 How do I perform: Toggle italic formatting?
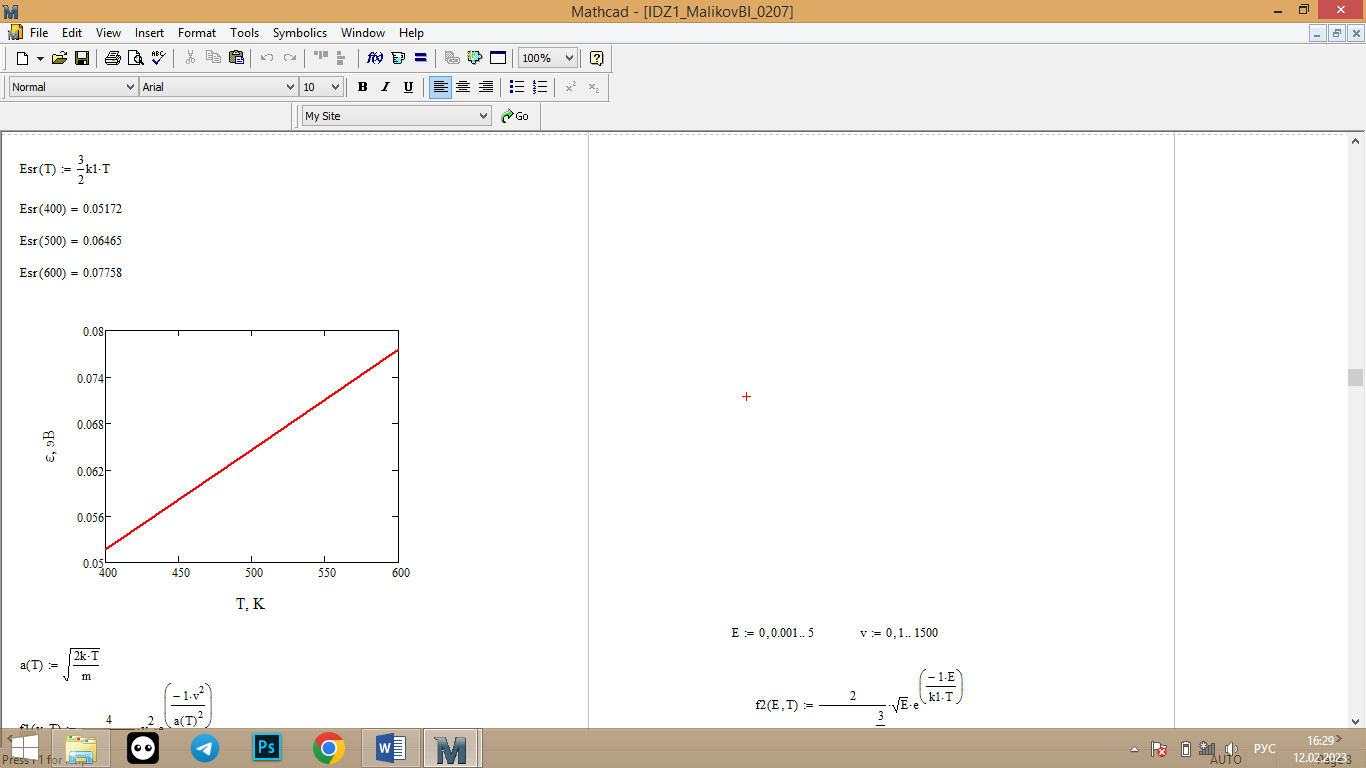(x=385, y=87)
